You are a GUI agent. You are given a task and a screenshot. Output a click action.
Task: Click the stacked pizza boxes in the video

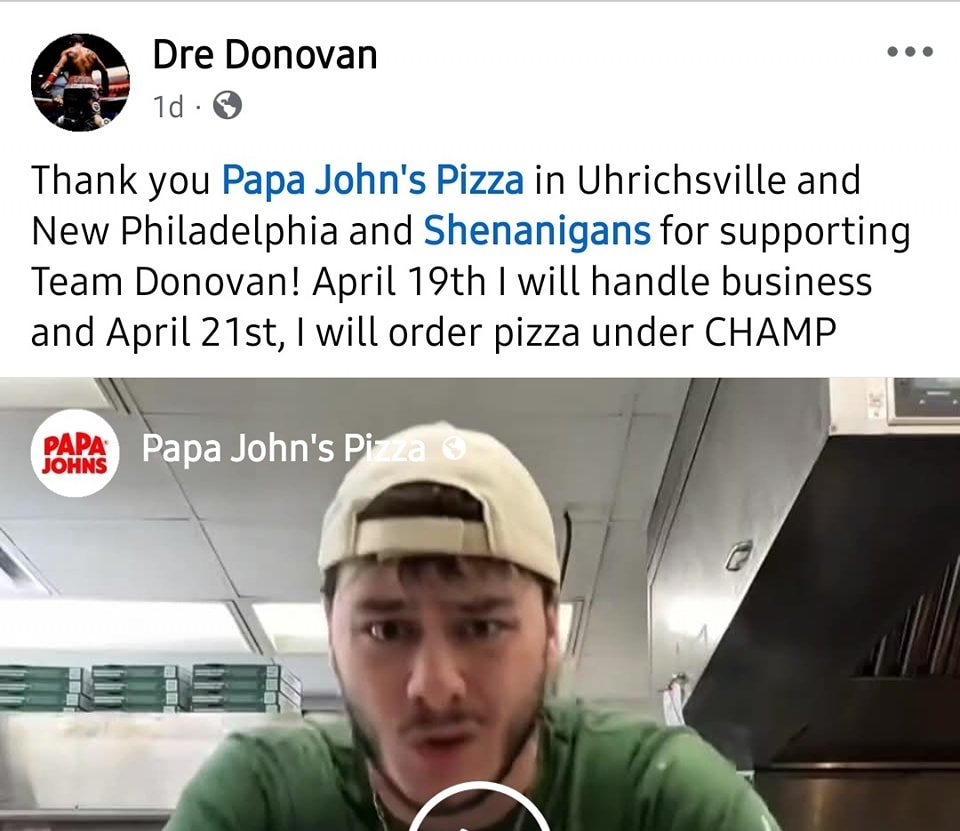(x=150, y=688)
